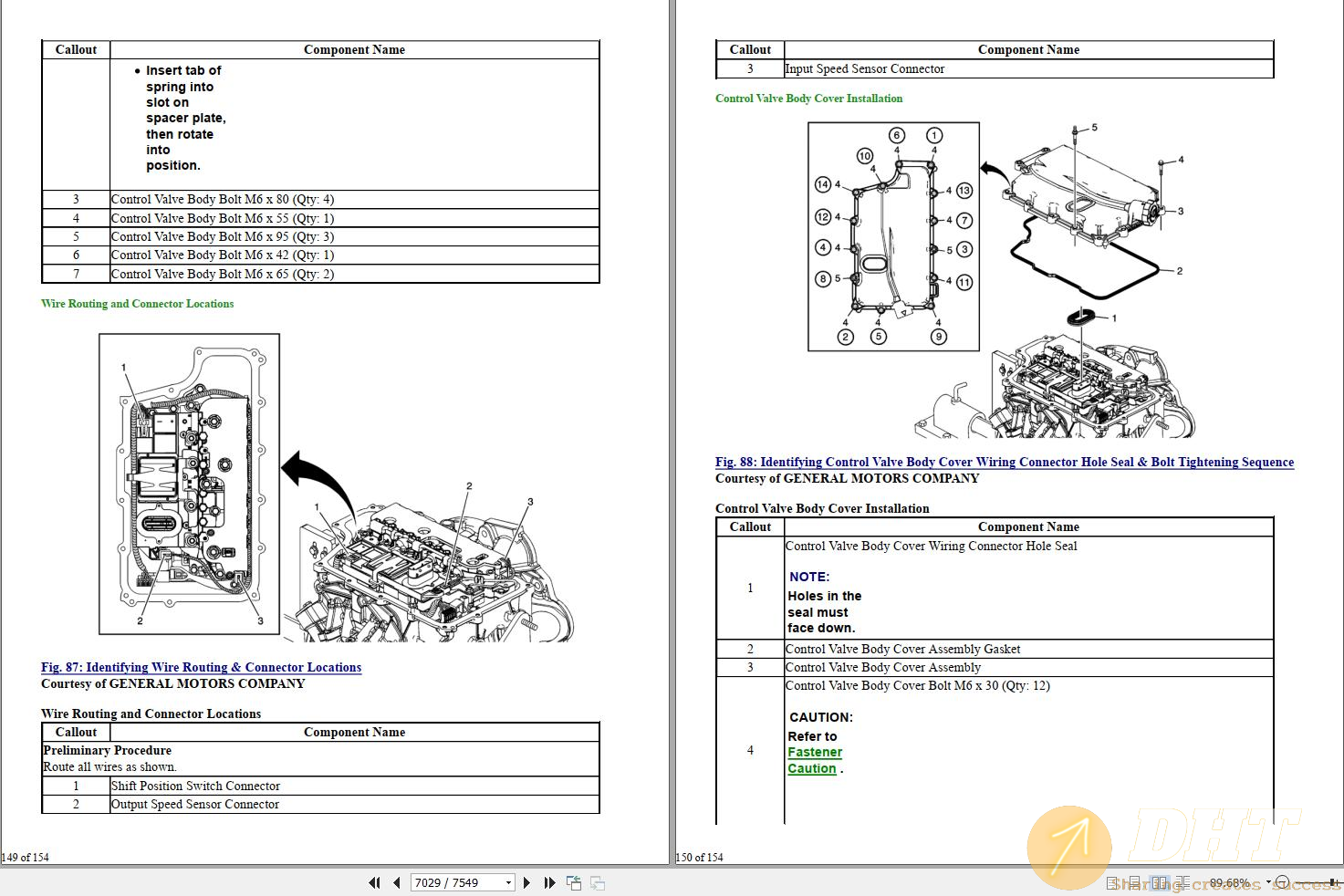Click the Control Valve Body Cover Installation green heading
The width and height of the screenshot is (1344, 896).
pyautogui.click(x=809, y=99)
